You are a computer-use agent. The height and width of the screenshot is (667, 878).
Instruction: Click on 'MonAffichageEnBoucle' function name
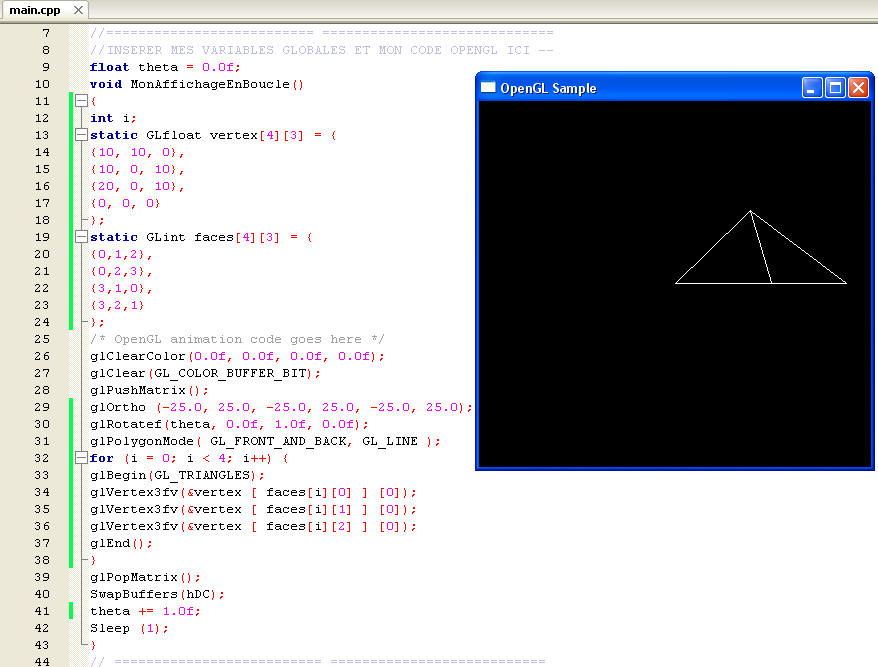210,84
